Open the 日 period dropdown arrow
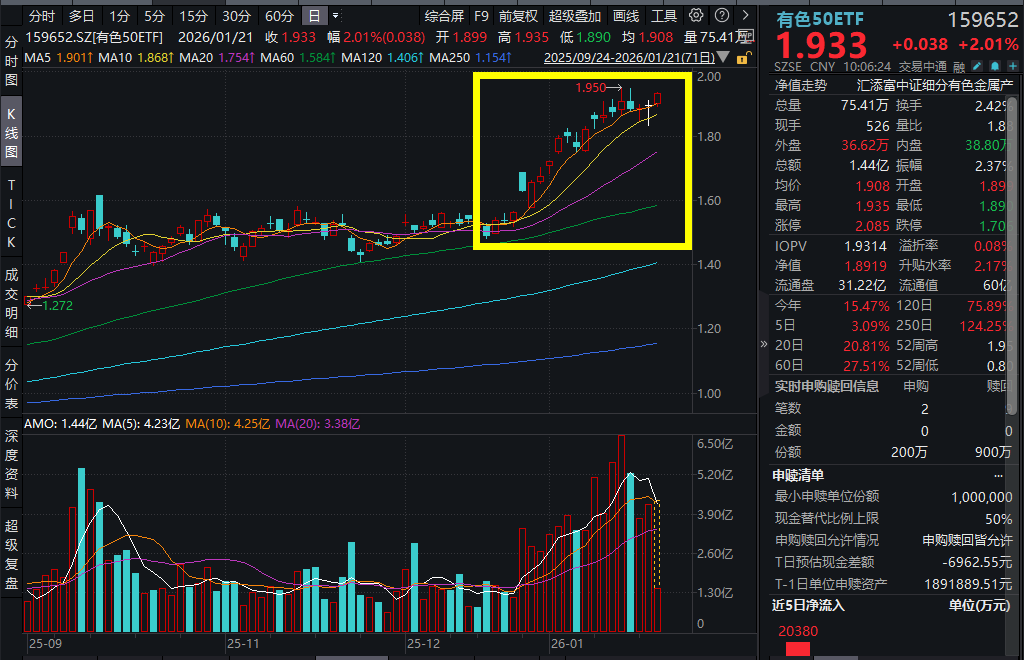Screen dimensions: 1024x660 point(335,14)
